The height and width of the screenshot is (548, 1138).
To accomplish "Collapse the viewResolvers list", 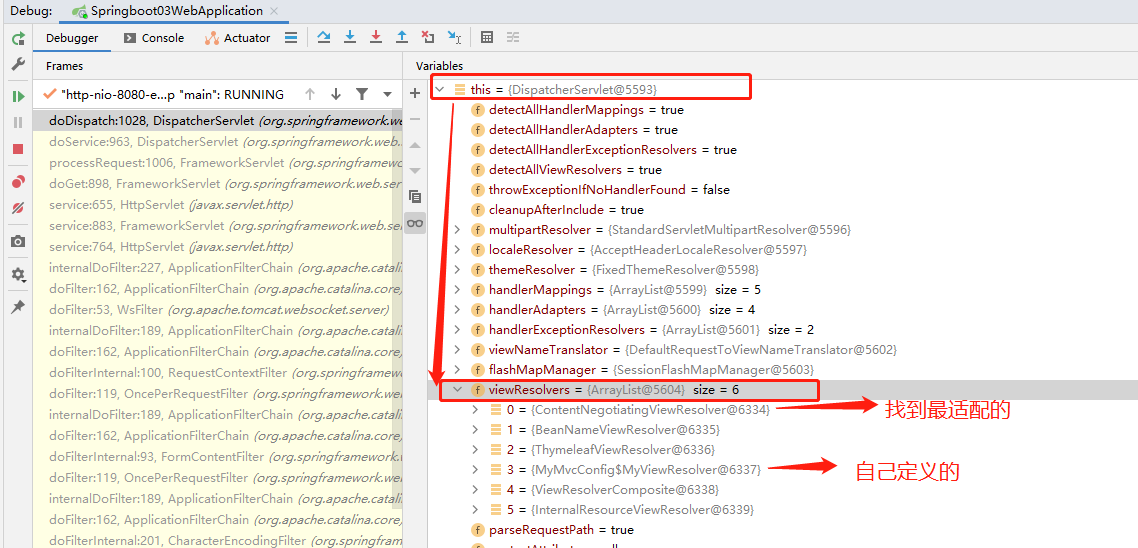I will tap(457, 390).
